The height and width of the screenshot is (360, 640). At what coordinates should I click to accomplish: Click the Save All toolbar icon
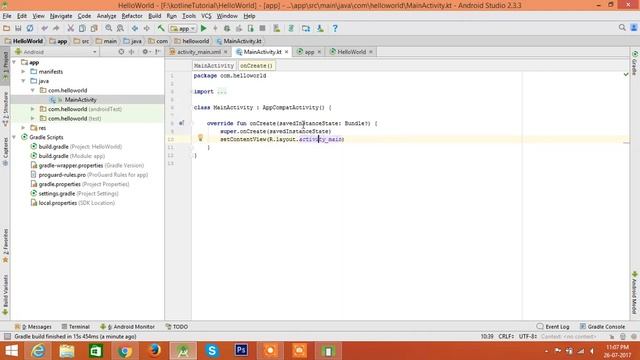pos(18,28)
